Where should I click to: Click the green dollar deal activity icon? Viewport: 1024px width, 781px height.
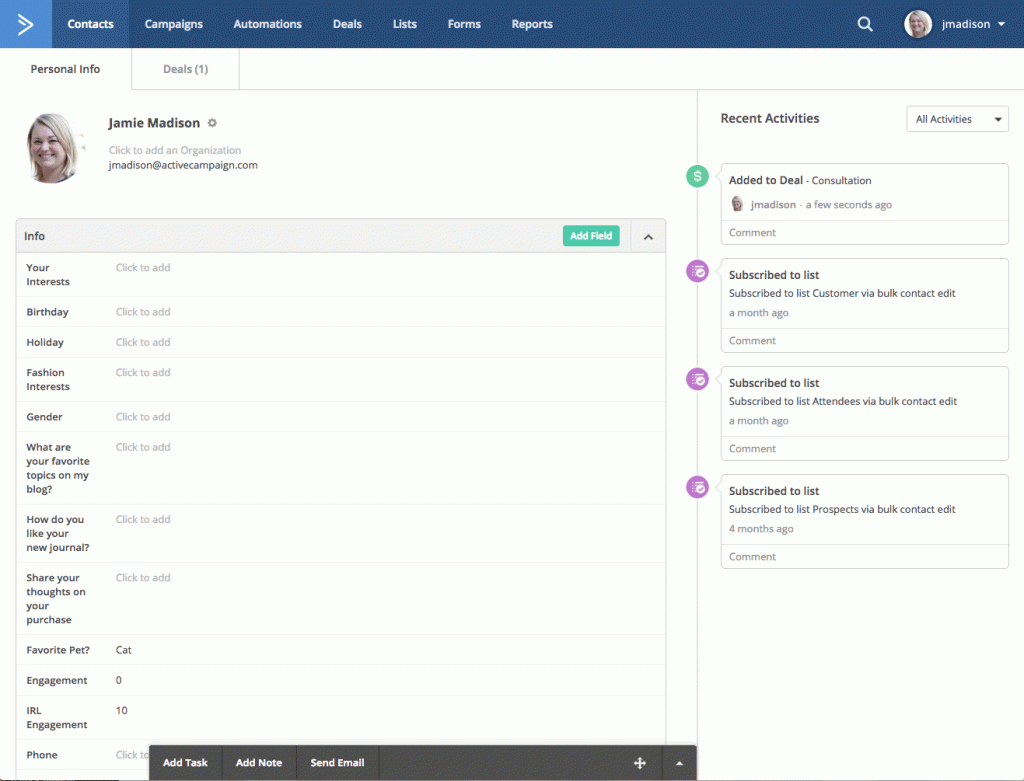tap(698, 176)
